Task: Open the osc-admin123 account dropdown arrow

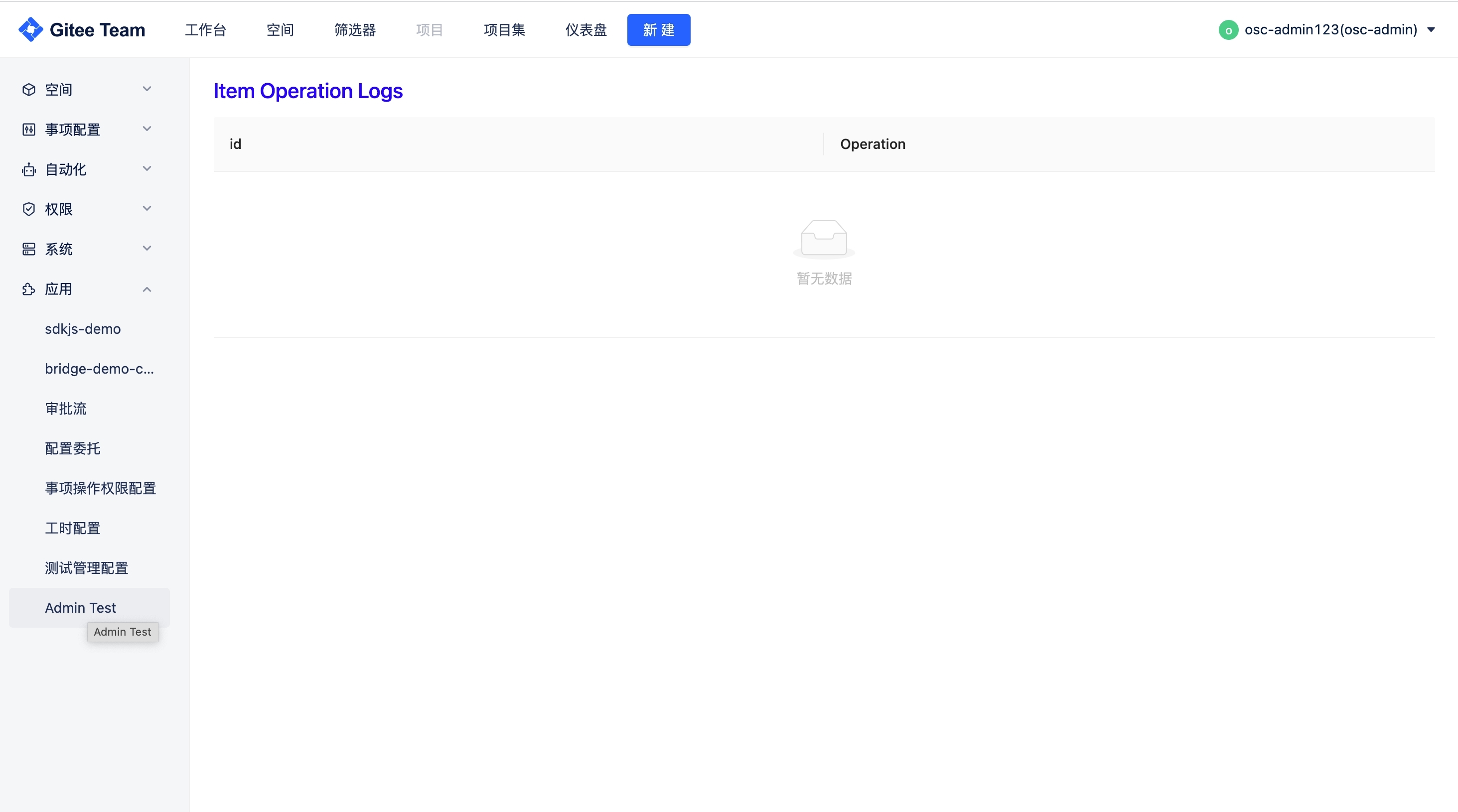Action: (1431, 30)
